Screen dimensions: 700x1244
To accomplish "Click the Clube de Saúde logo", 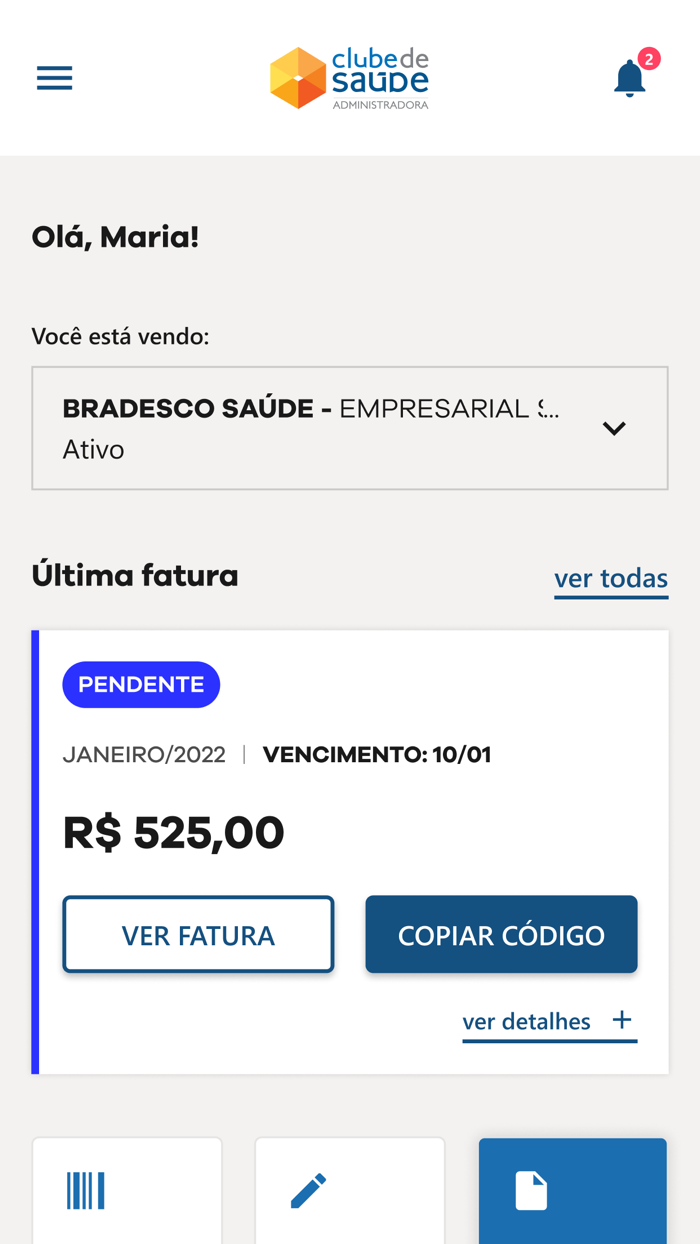I will point(349,77).
